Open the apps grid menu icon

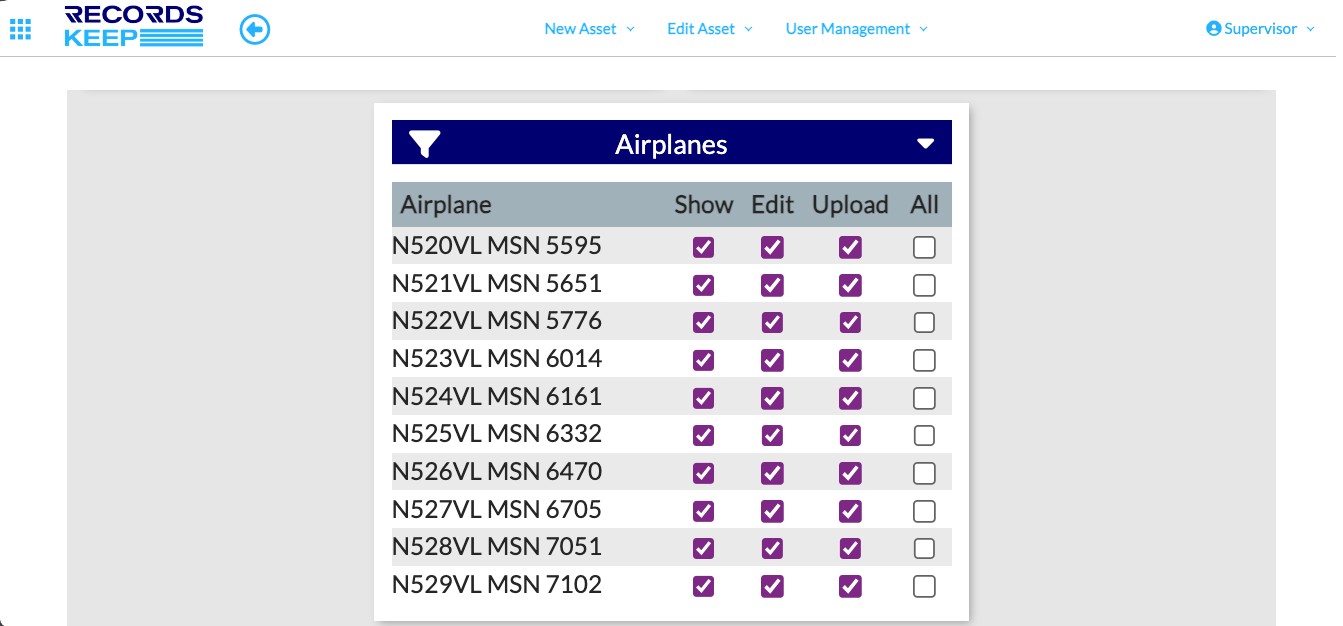pyautogui.click(x=20, y=30)
